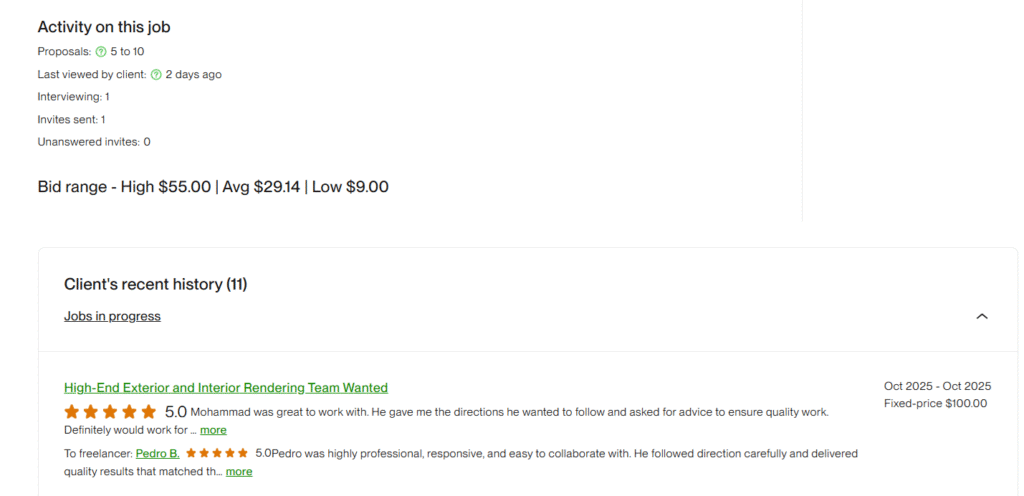This screenshot has width=1024, height=496.
Task: Click the Interviewing: 1 line
Action: click(73, 97)
